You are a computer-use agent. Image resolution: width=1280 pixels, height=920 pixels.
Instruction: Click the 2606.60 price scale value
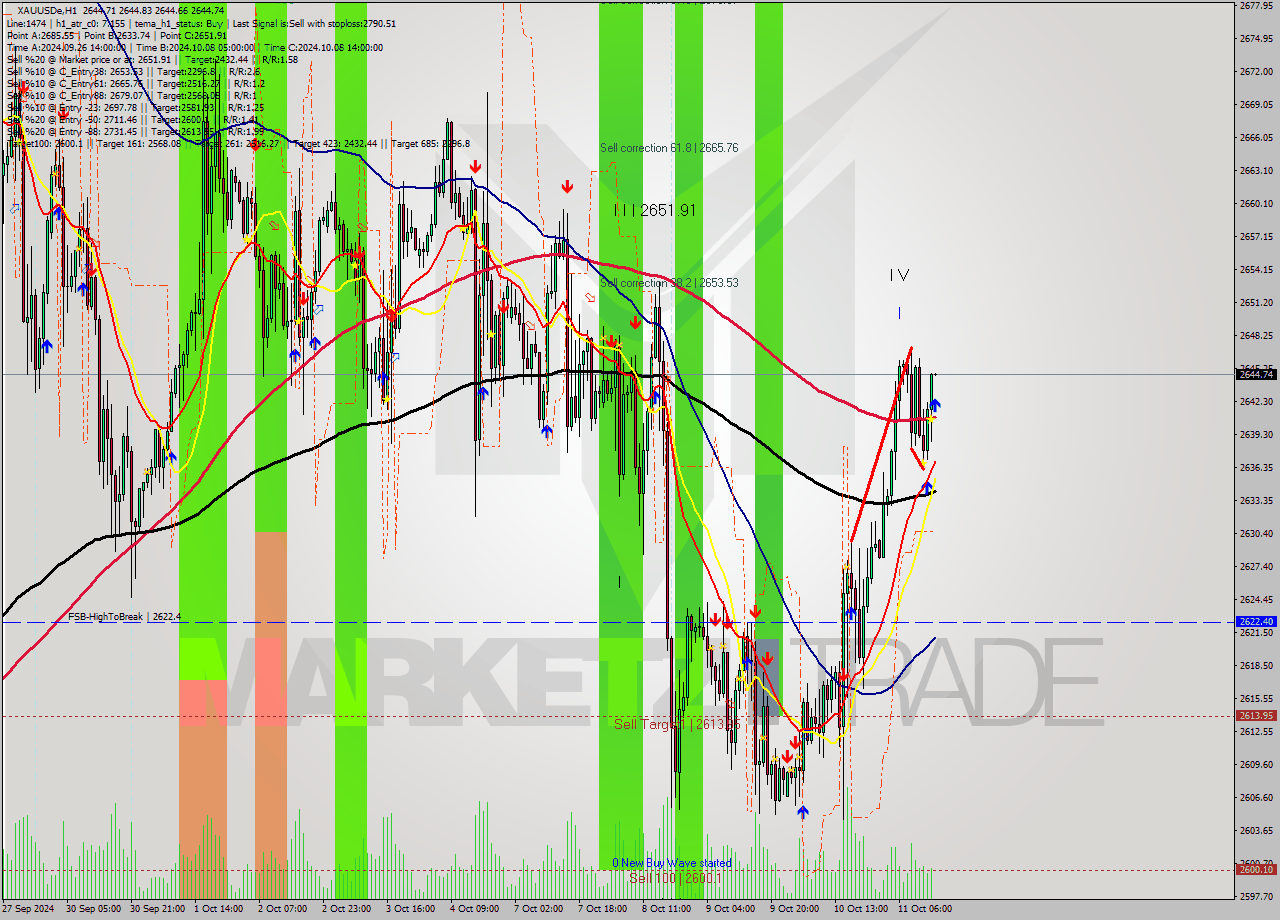pyautogui.click(x=1256, y=797)
